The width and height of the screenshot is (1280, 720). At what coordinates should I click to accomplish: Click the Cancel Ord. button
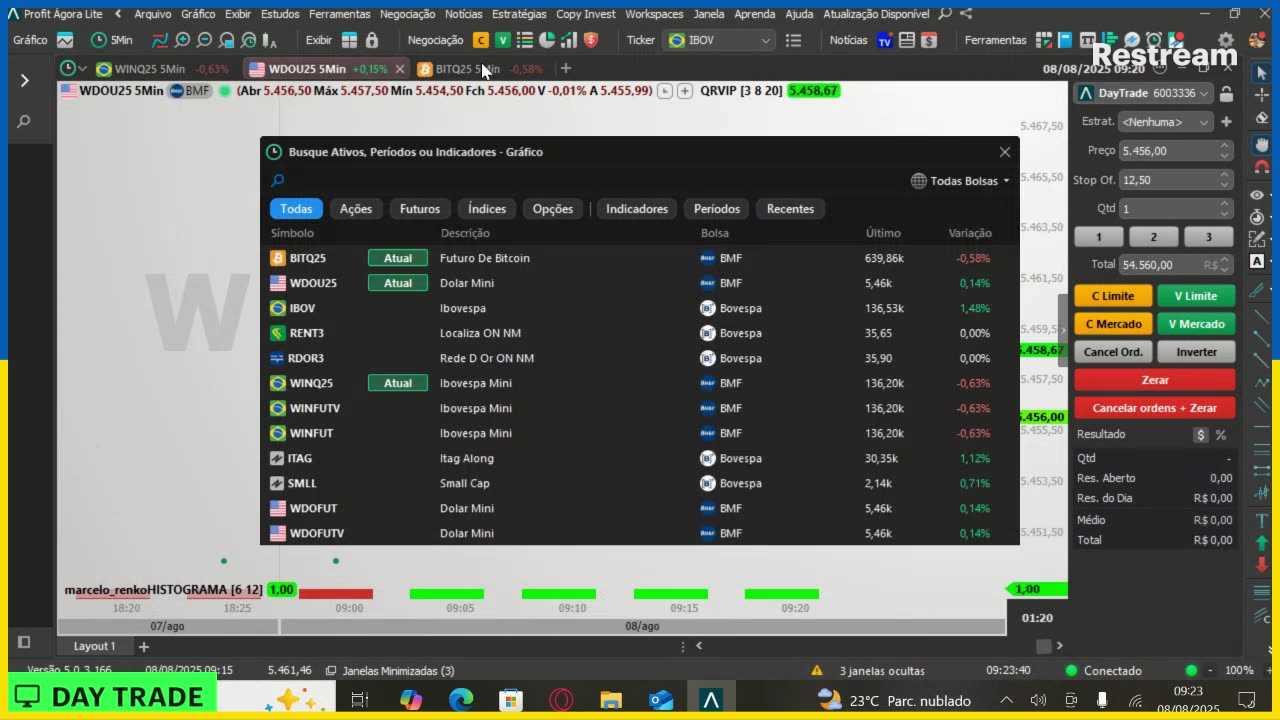tap(1113, 352)
